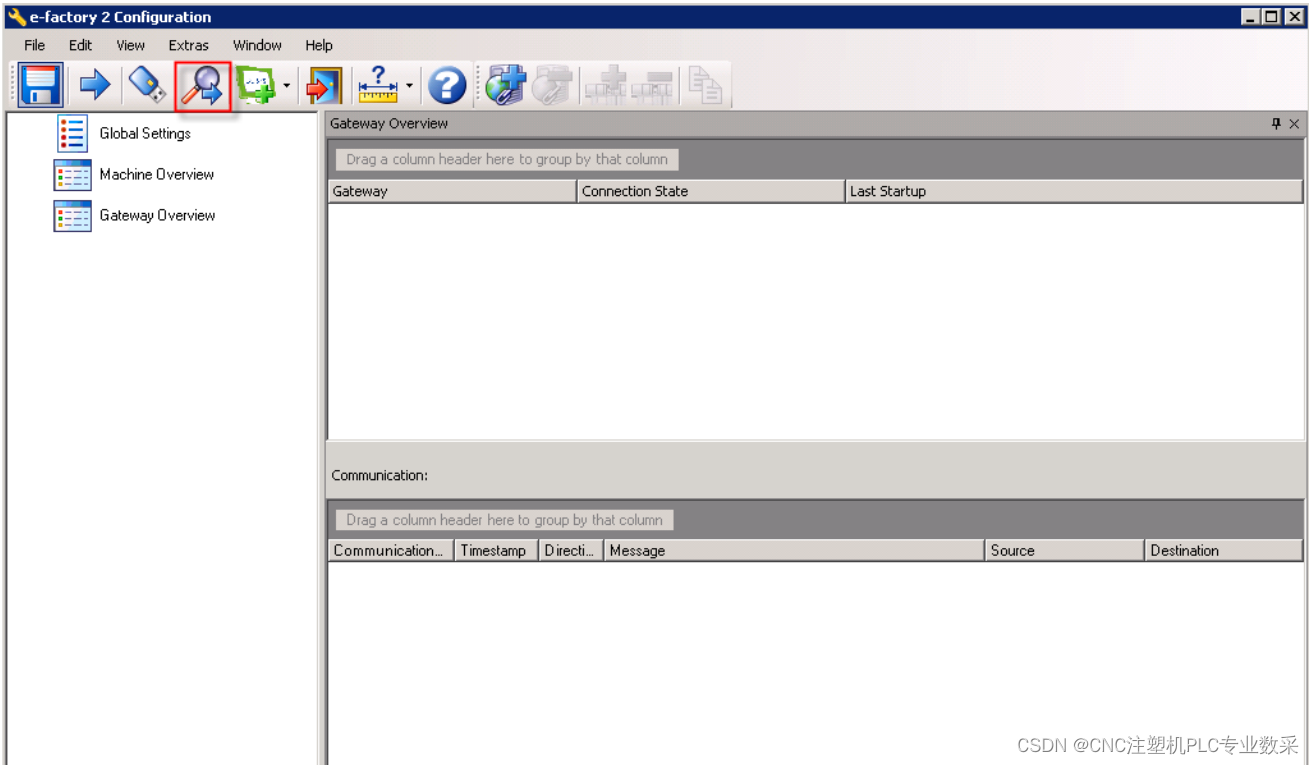Sort by Gateway column header

[x=452, y=191]
